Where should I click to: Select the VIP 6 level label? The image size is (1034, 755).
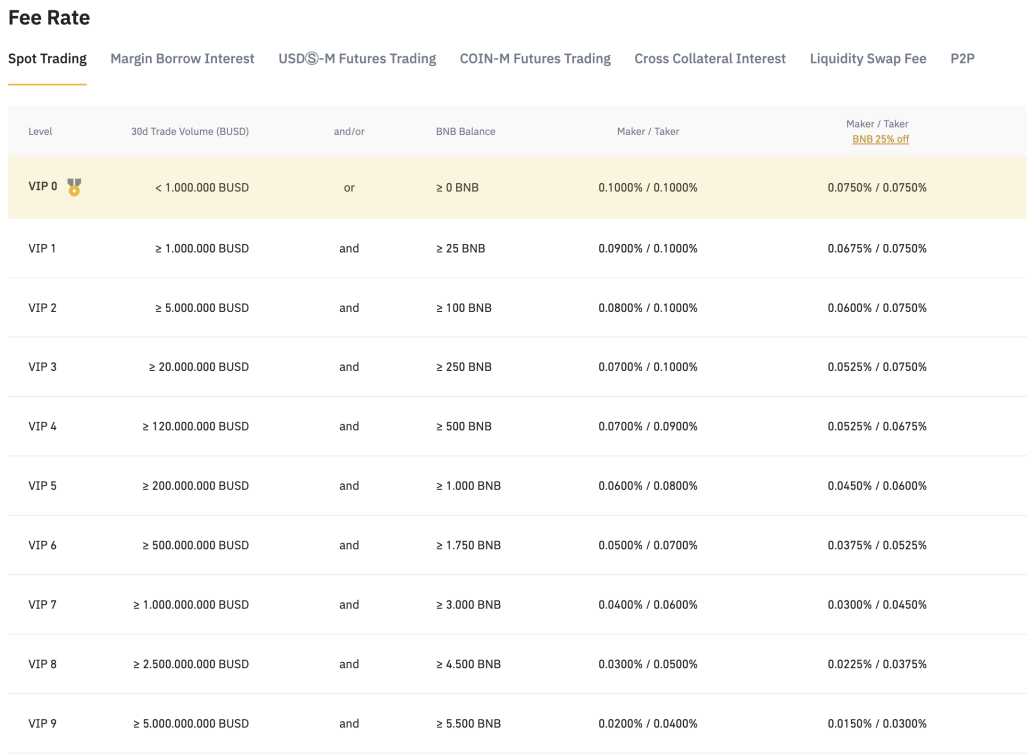pos(42,545)
